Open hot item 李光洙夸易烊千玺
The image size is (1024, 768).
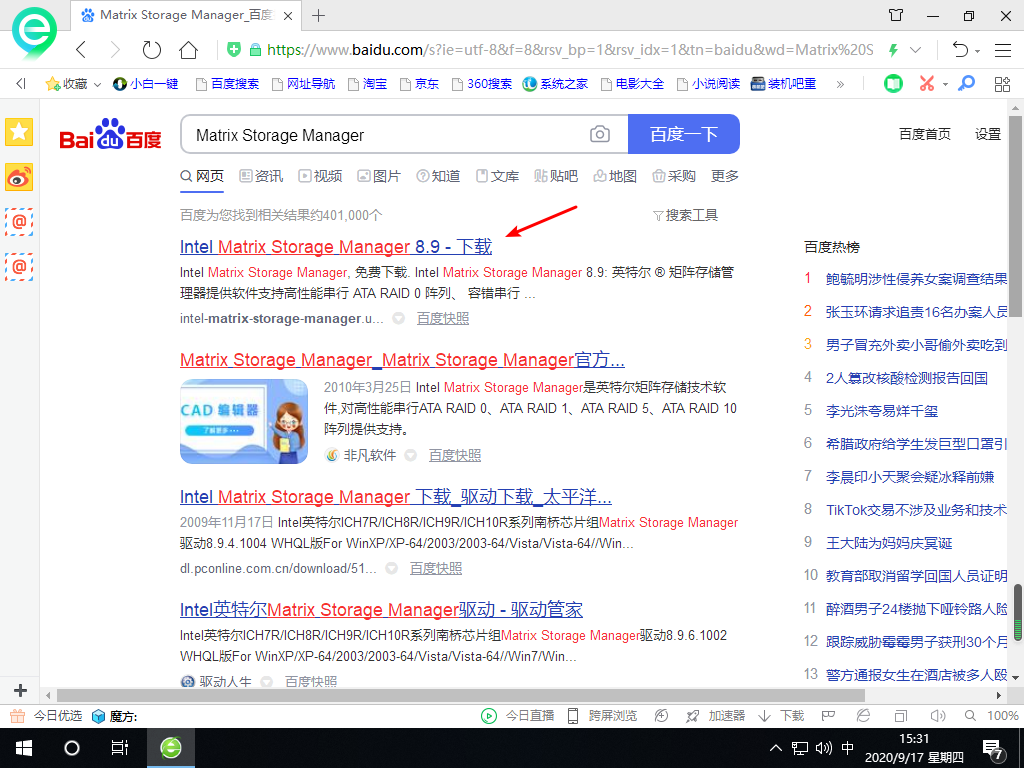882,411
